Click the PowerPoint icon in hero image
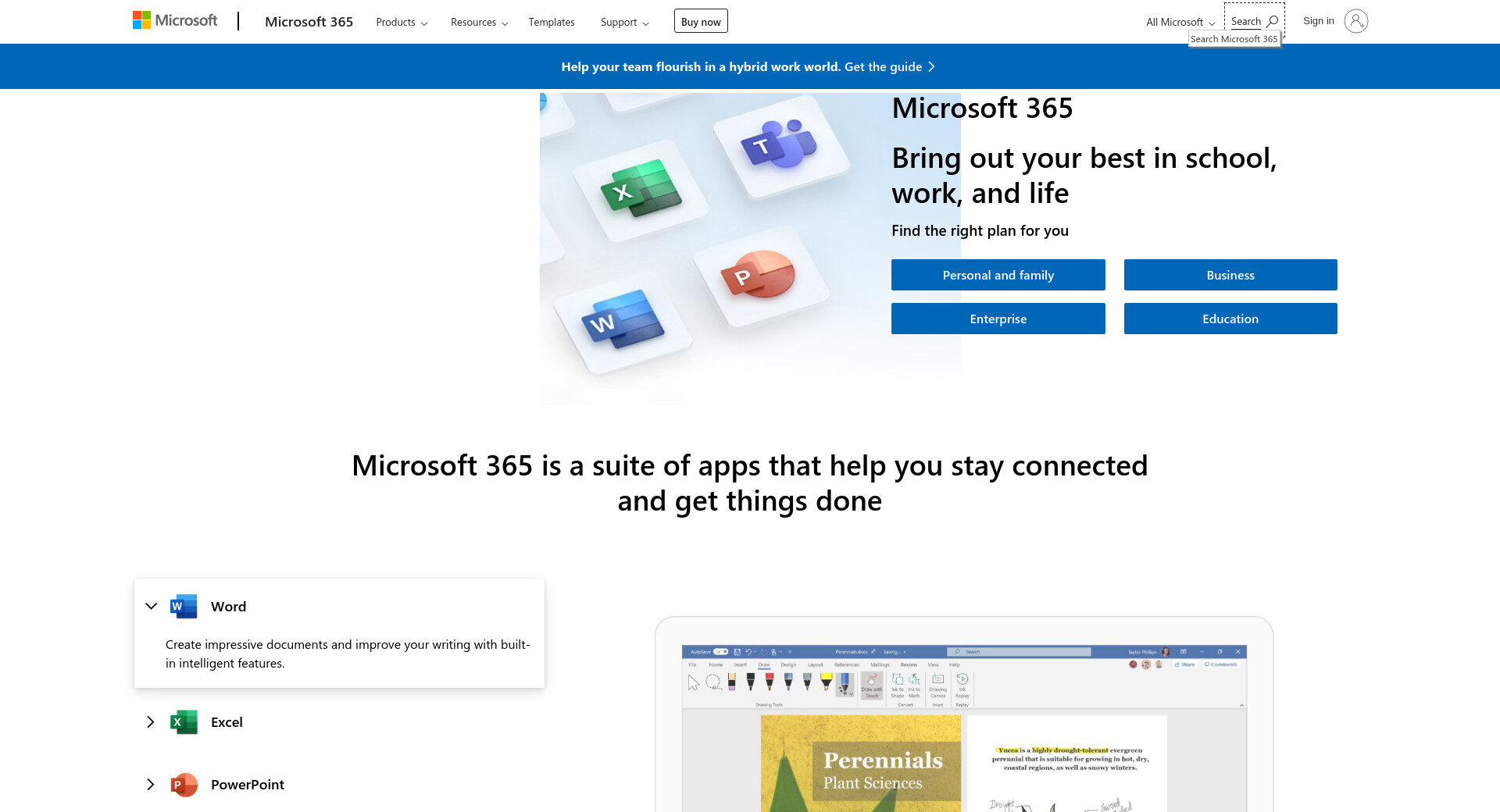The image size is (1500, 812). 757,274
